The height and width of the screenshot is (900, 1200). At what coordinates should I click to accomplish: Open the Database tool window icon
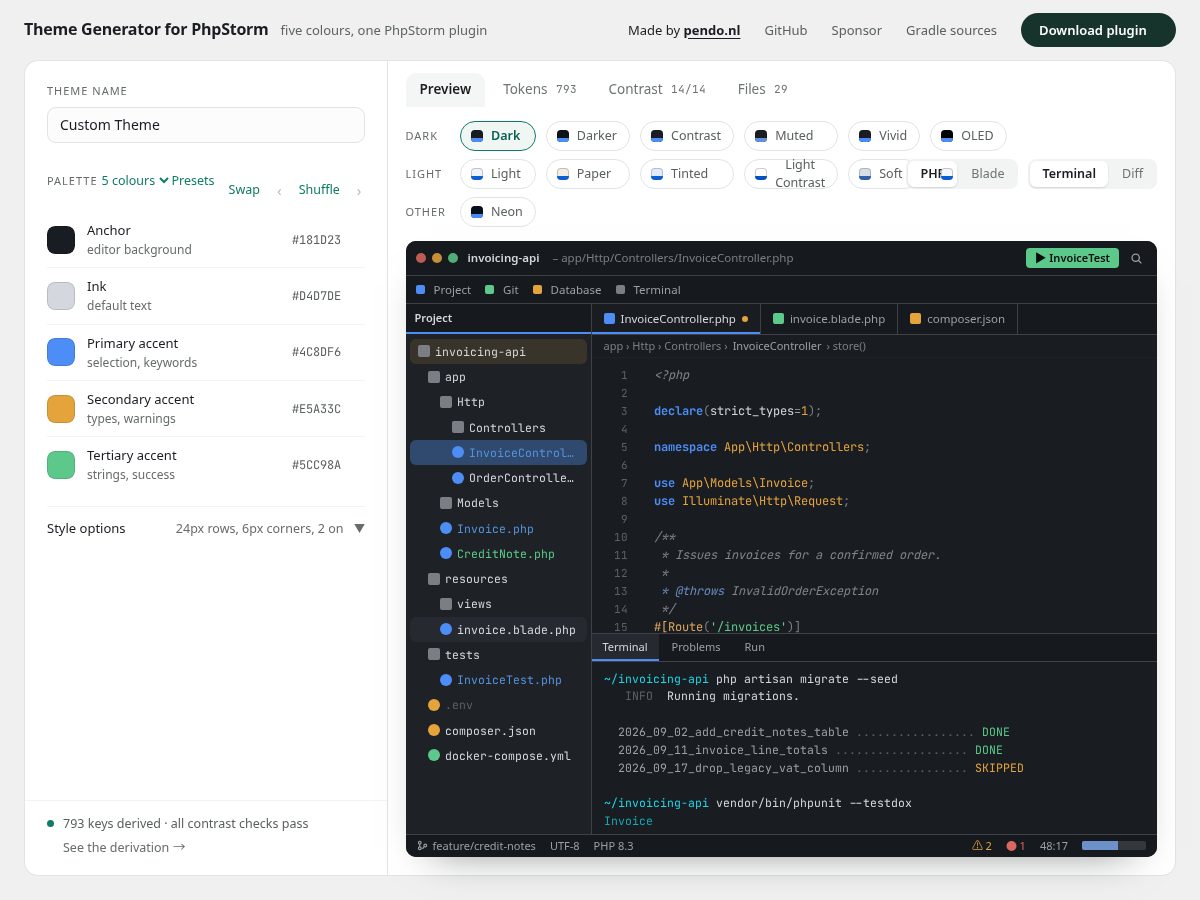(x=538, y=290)
